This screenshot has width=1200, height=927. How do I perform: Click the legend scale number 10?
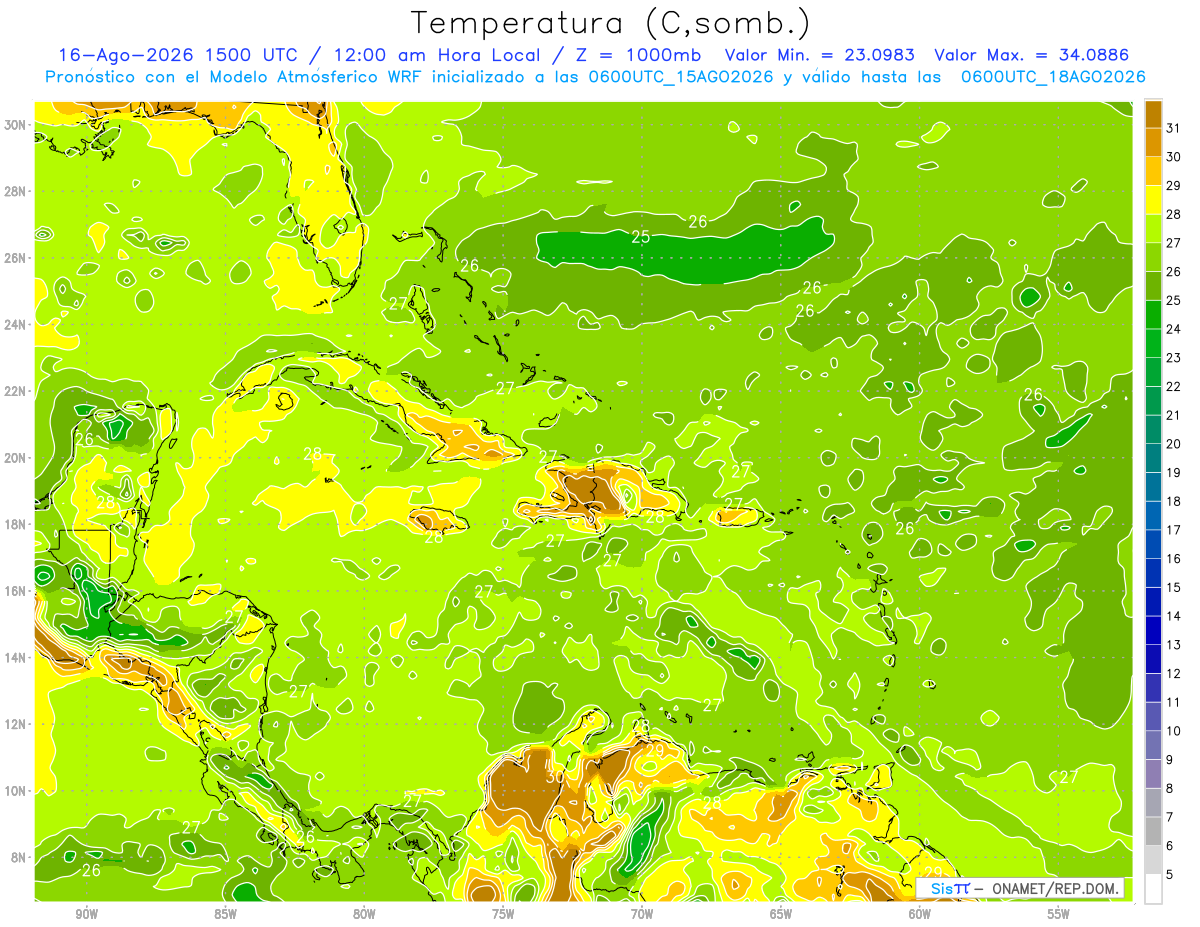1174,731
